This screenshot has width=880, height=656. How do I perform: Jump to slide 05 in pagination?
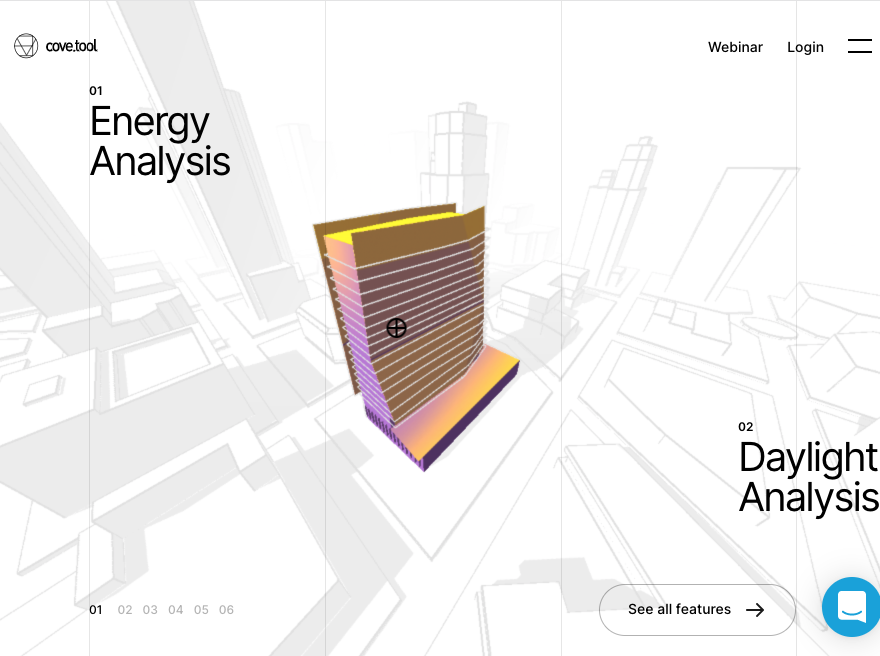[x=201, y=610]
